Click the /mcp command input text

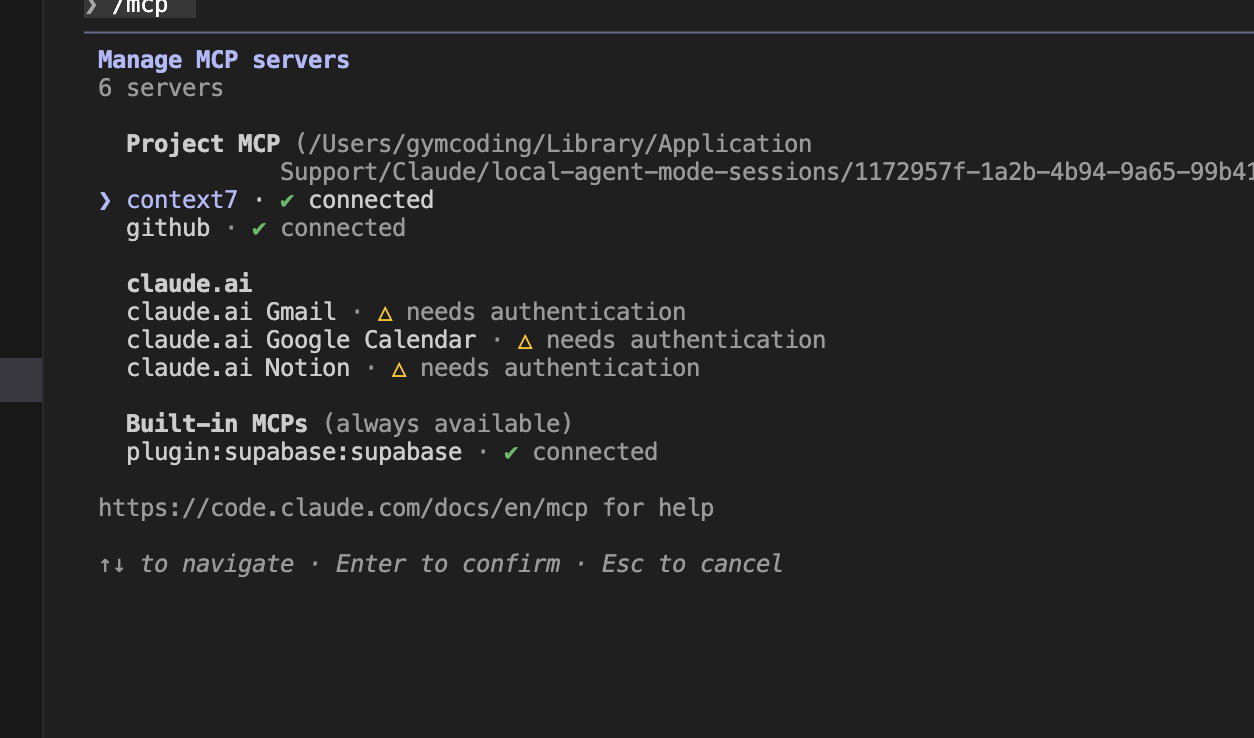pyautogui.click(x=140, y=6)
